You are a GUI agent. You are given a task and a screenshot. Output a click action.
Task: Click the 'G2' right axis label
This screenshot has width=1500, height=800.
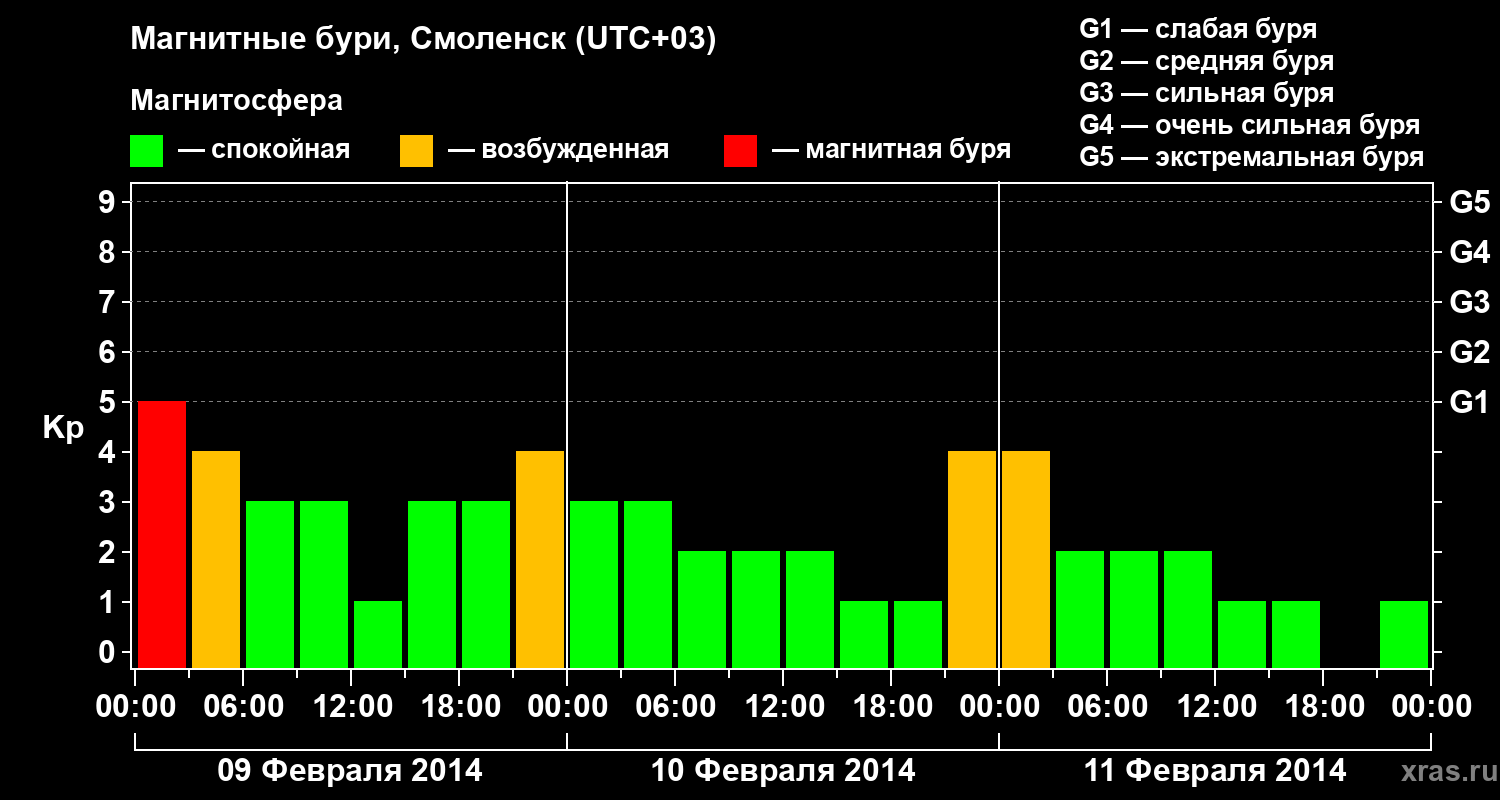1469,352
